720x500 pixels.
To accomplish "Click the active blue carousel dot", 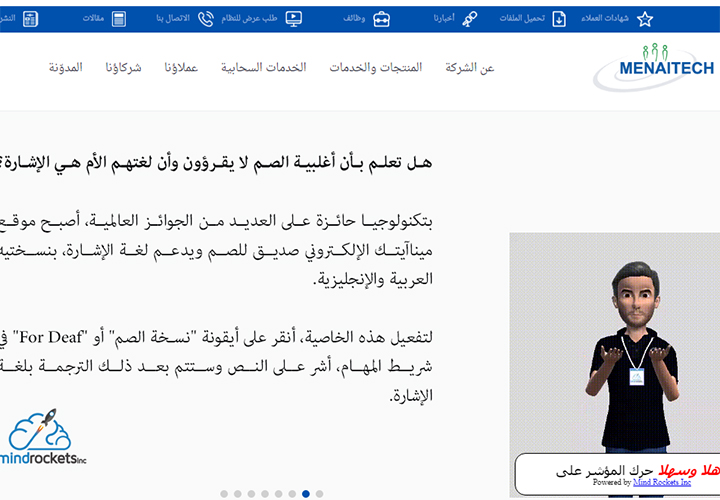I will coord(306,494).
